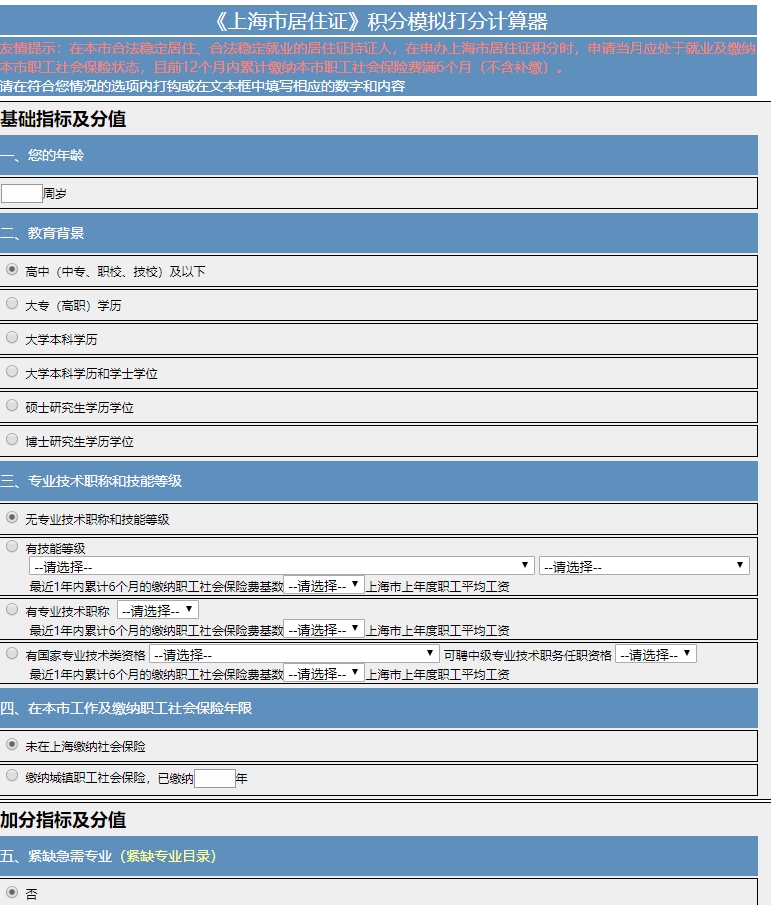Open dropdown after 可聘中级专业技术职务任职资格

656,655
